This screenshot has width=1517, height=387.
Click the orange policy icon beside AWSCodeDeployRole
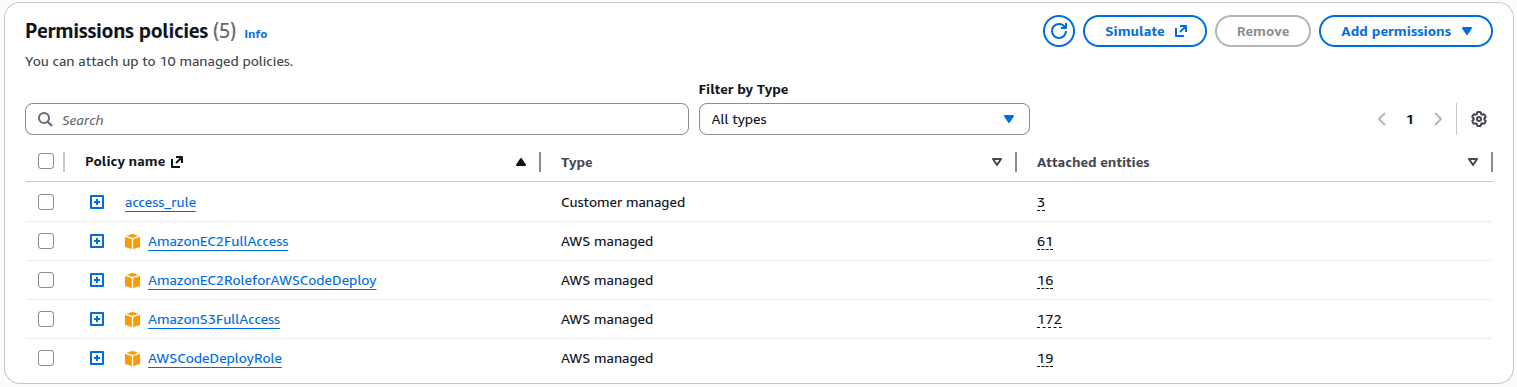[133, 359]
